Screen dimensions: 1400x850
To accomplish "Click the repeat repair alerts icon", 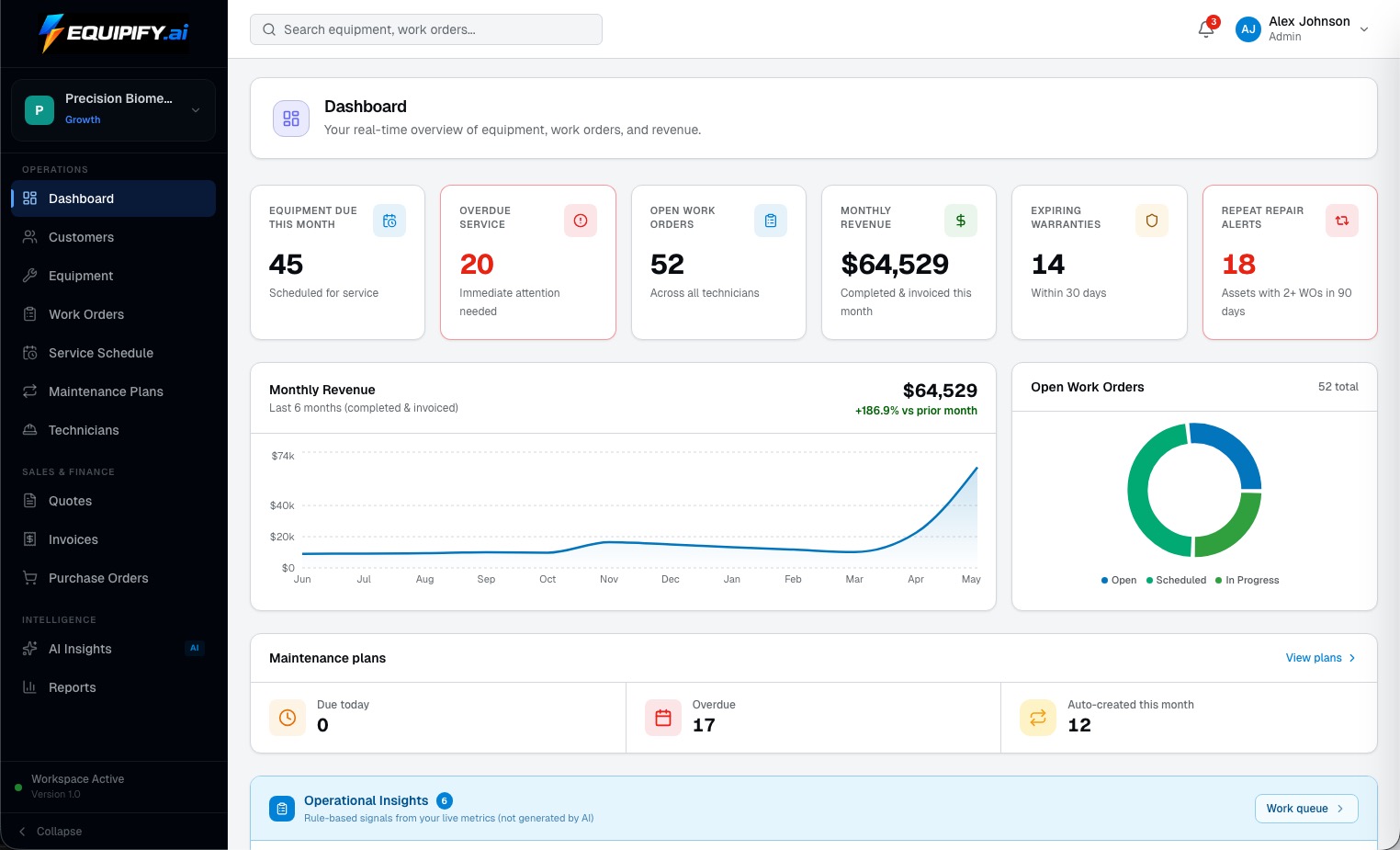I will [x=1342, y=221].
